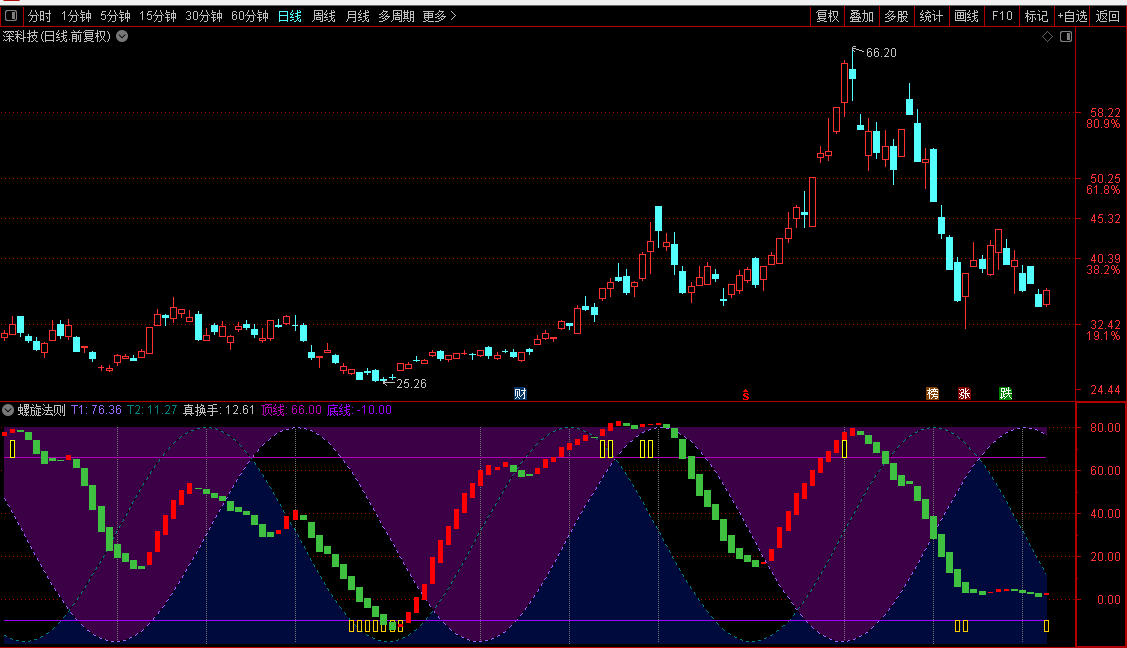
Task: Open the 多周期 multi-period view
Action: tap(396, 16)
